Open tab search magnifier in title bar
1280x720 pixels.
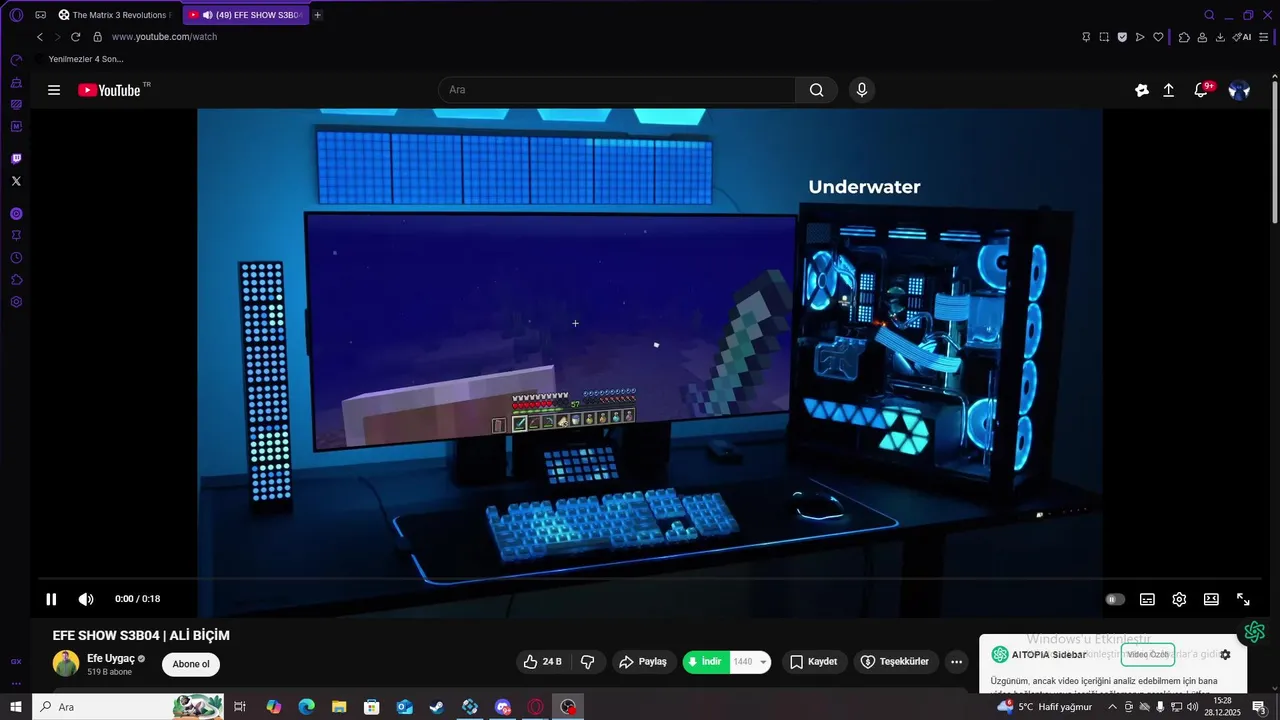pos(1209,15)
